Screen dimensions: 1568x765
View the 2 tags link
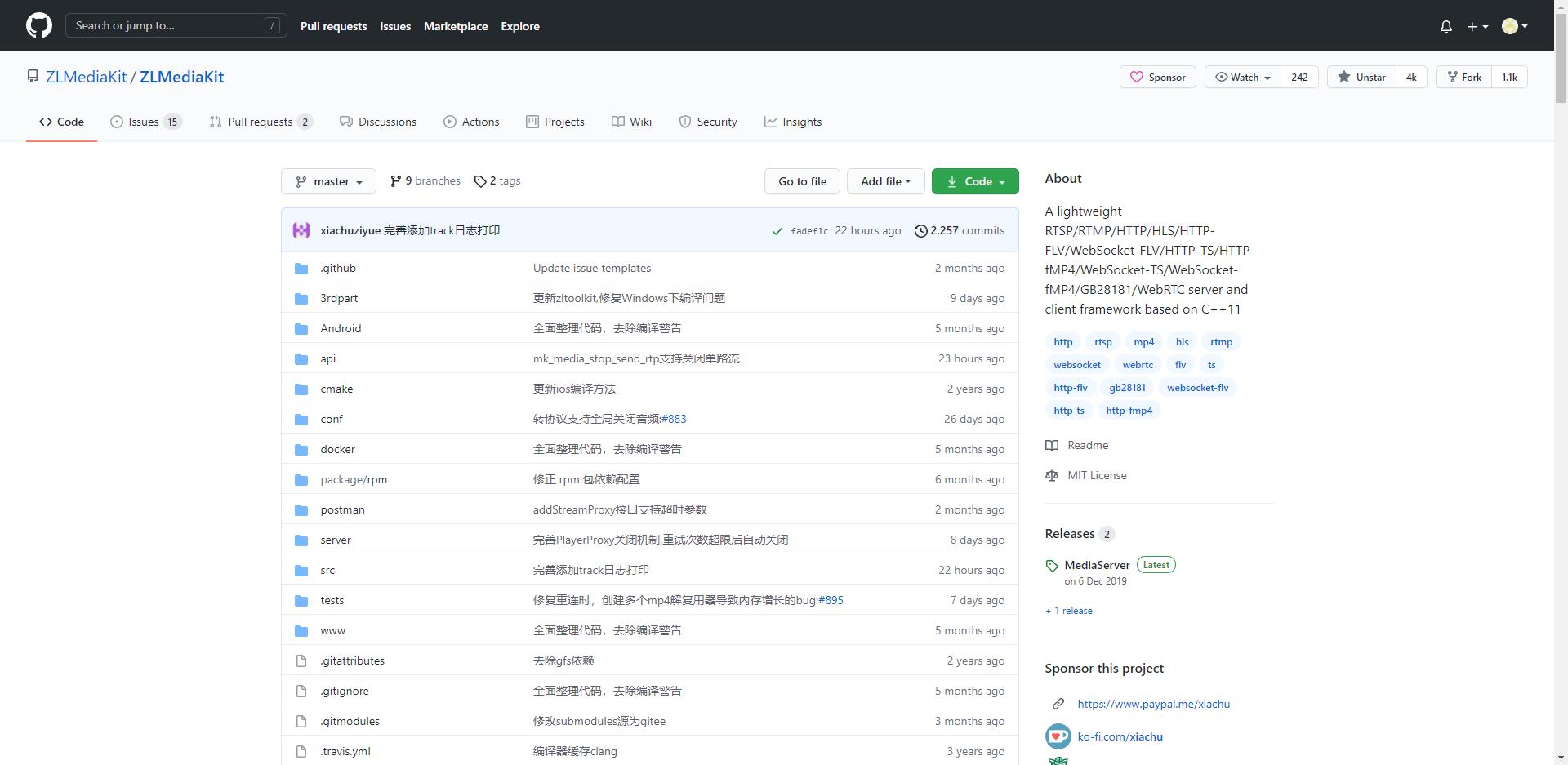click(497, 181)
